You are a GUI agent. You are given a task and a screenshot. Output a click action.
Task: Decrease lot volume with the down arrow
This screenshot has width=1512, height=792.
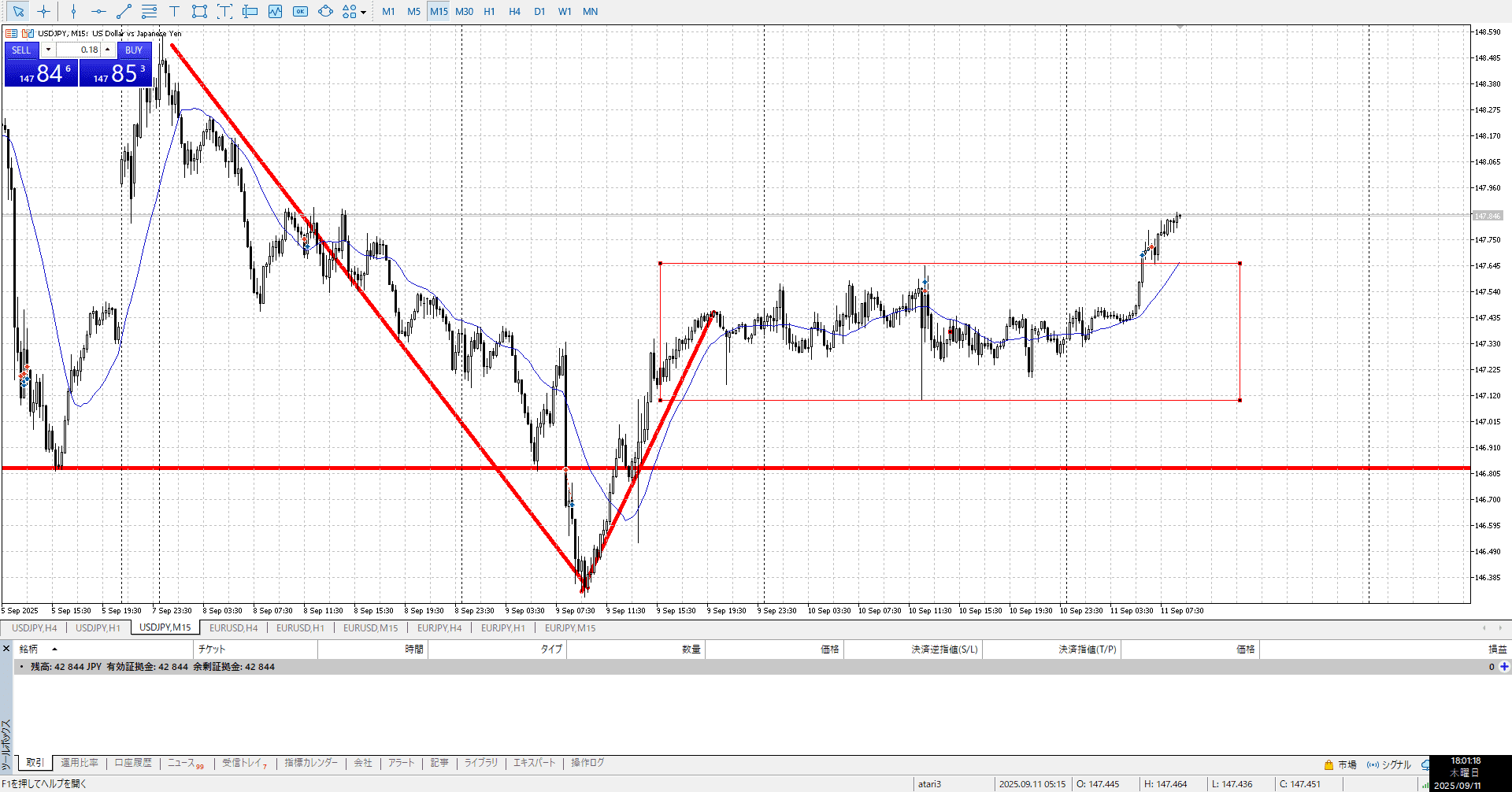[48, 50]
